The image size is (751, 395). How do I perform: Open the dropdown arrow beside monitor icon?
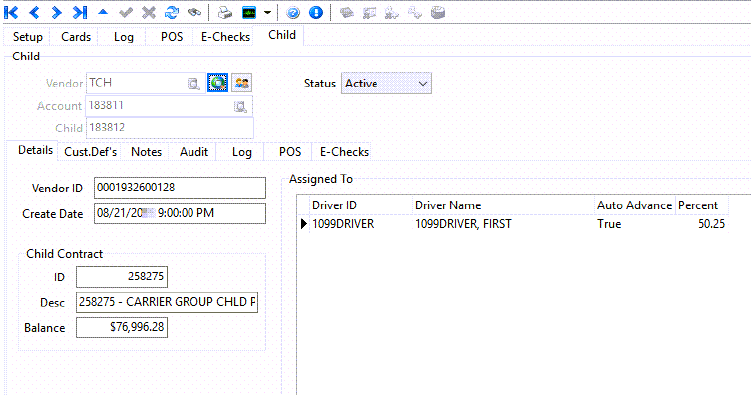268,13
